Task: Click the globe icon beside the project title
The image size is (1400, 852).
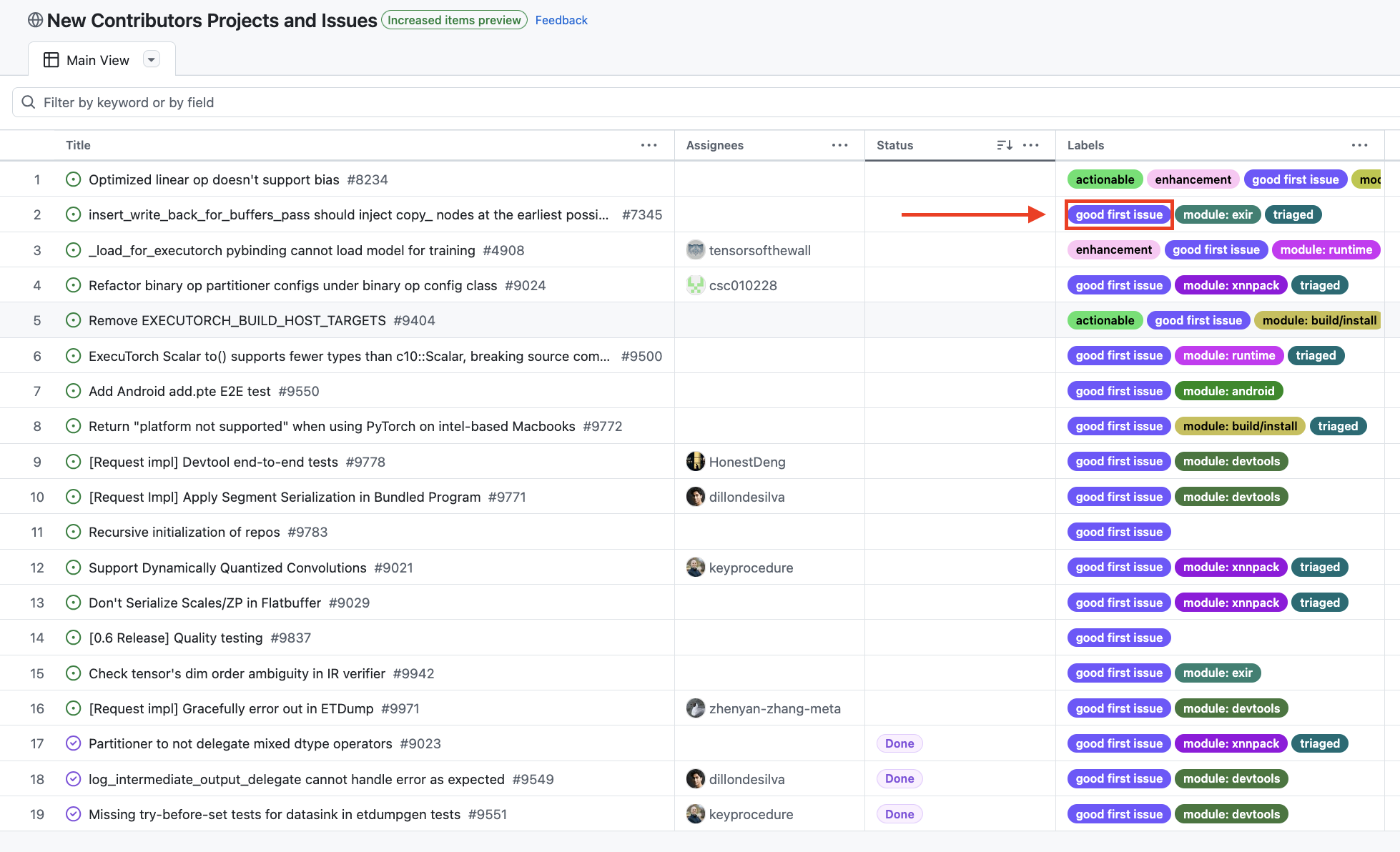Action: coord(35,20)
